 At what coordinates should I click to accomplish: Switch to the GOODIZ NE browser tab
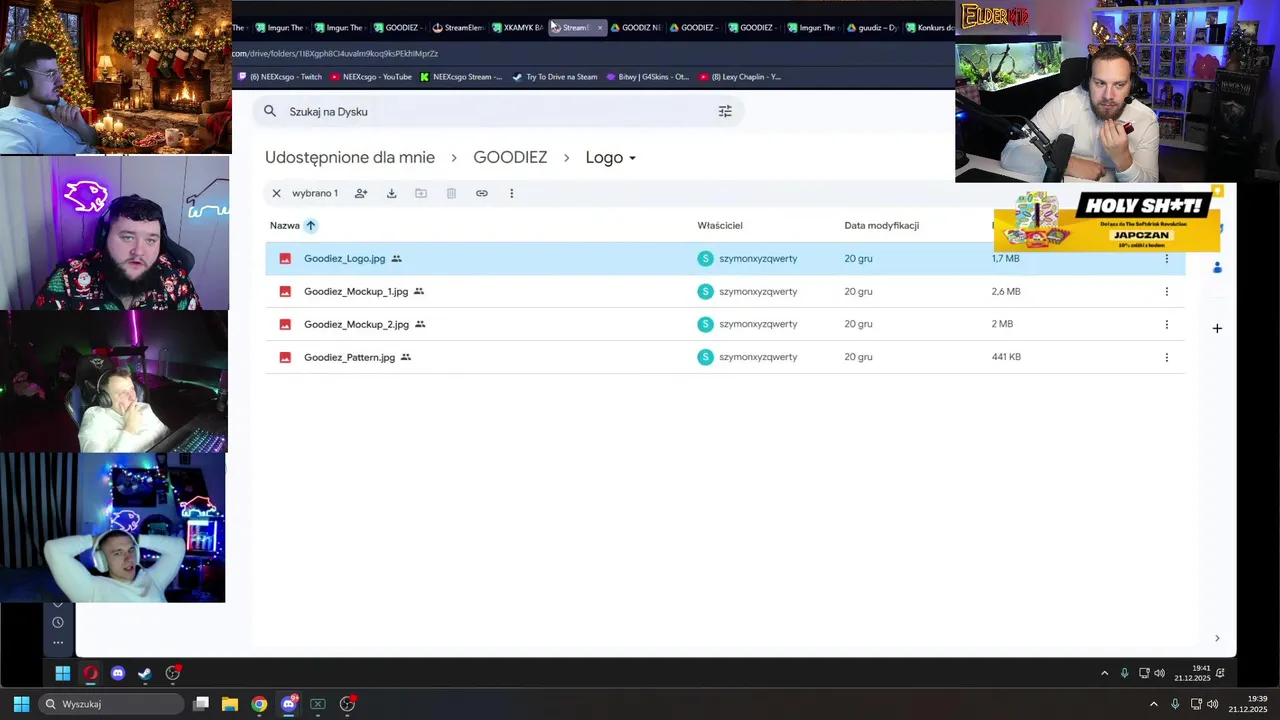coord(636,28)
